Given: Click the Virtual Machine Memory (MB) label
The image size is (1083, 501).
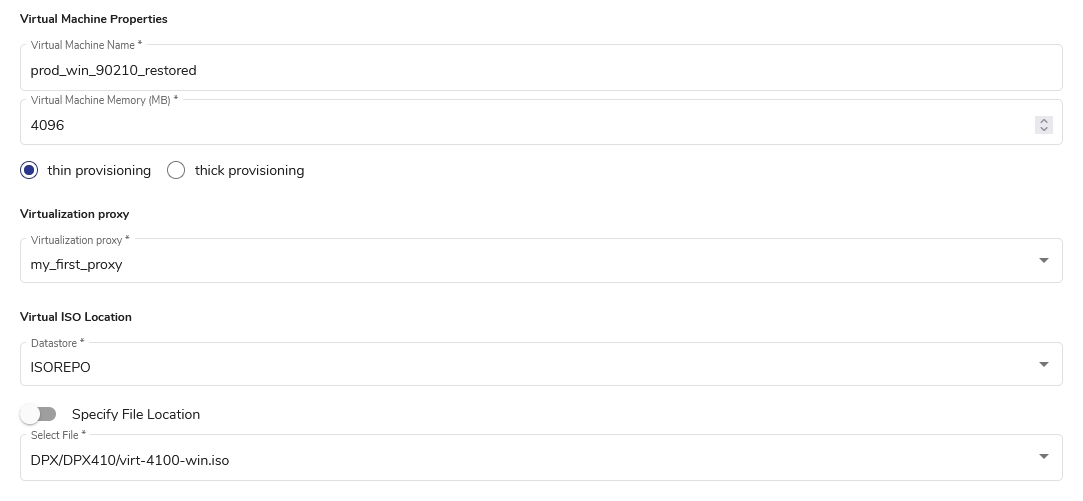Looking at the screenshot, I should [103, 100].
